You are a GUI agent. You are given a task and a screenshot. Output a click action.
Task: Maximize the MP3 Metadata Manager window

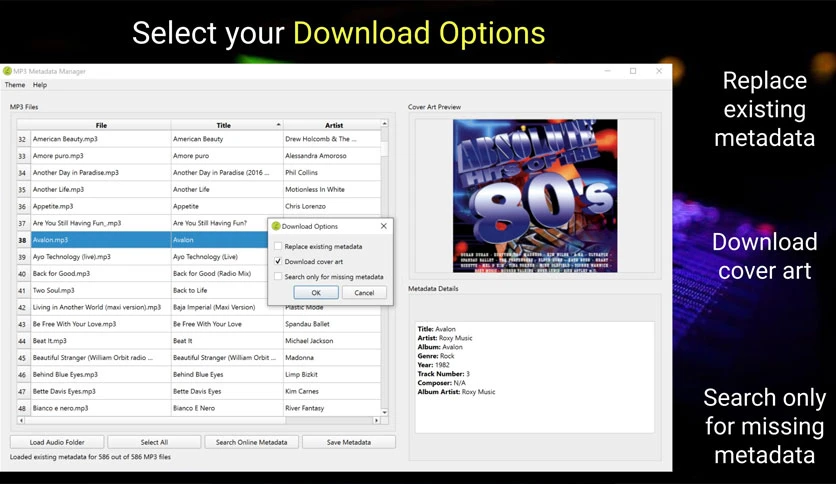633,71
